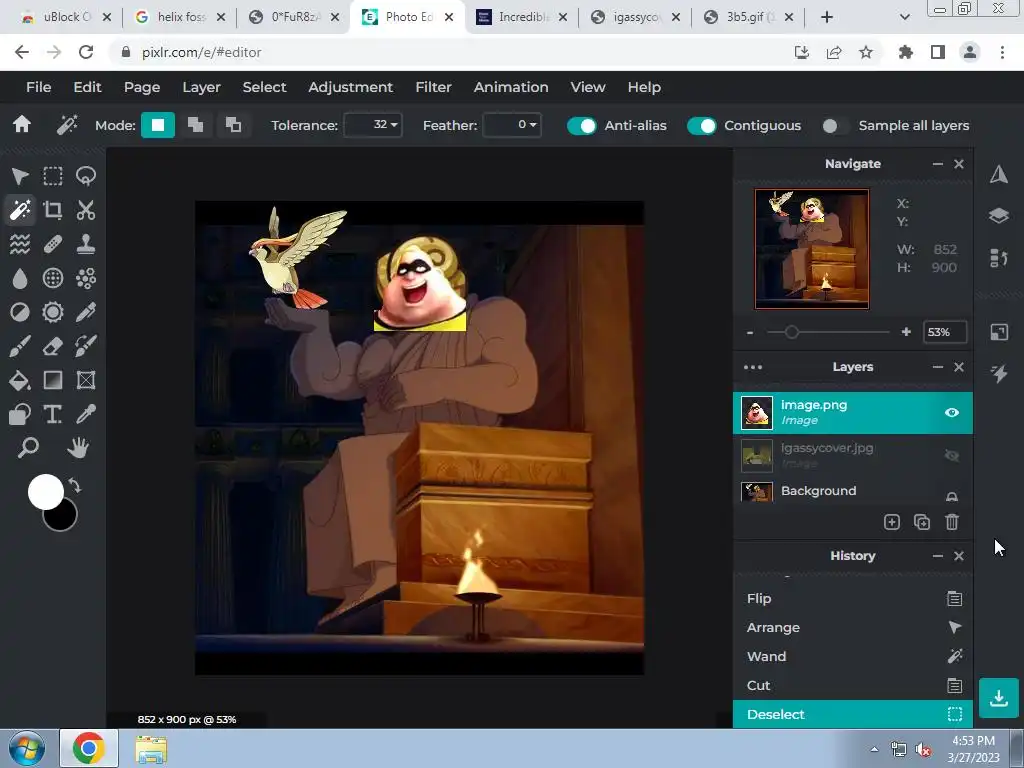Select the Text tool
This screenshot has height=768, width=1024.
click(x=53, y=414)
